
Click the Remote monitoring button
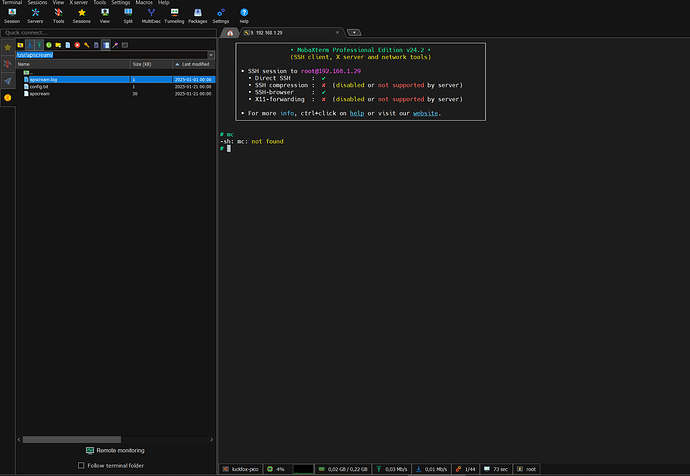(x=113, y=451)
